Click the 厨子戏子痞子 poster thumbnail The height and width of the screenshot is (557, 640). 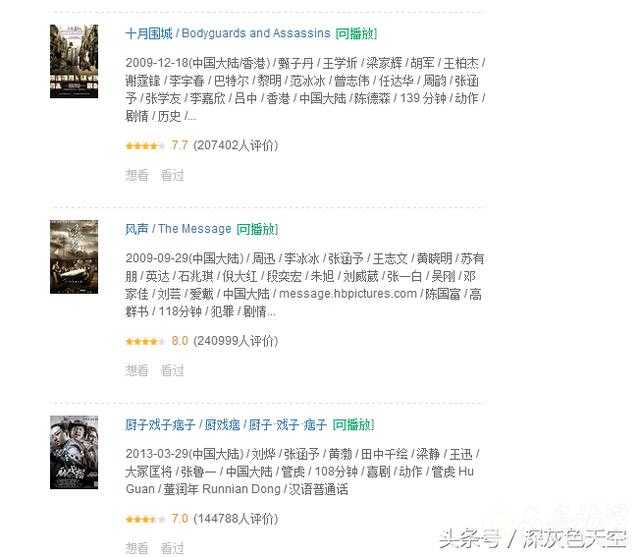[74, 452]
